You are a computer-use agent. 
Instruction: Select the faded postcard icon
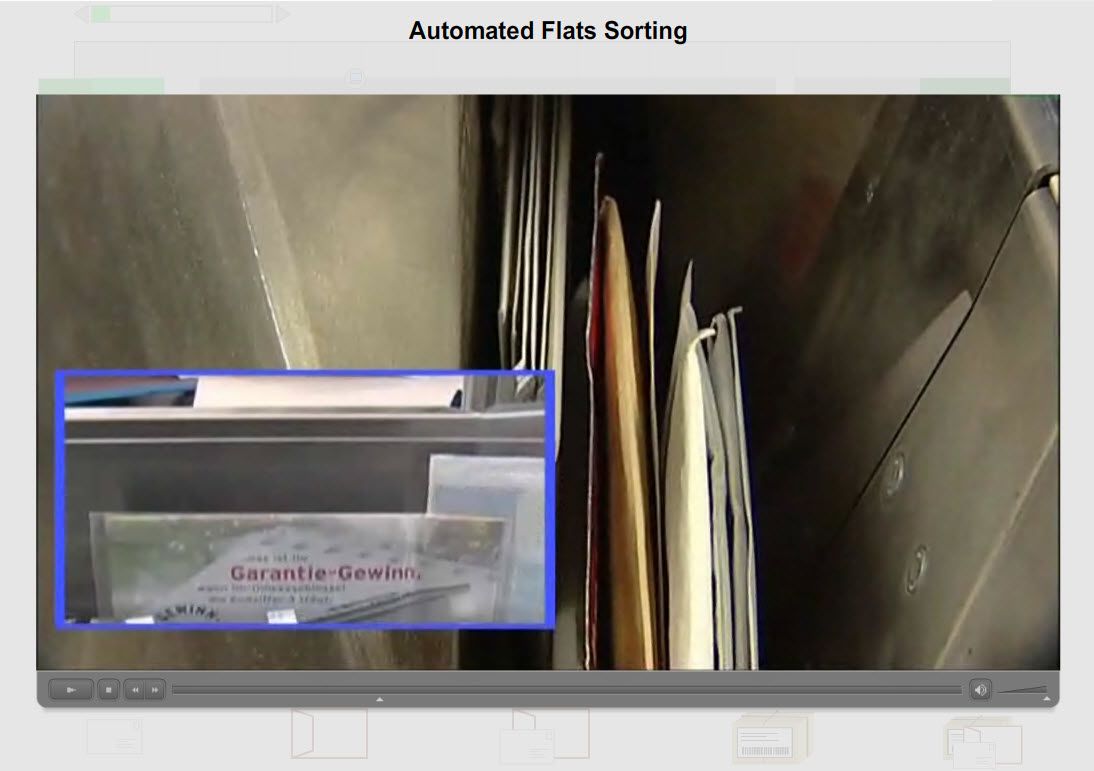(x=114, y=737)
